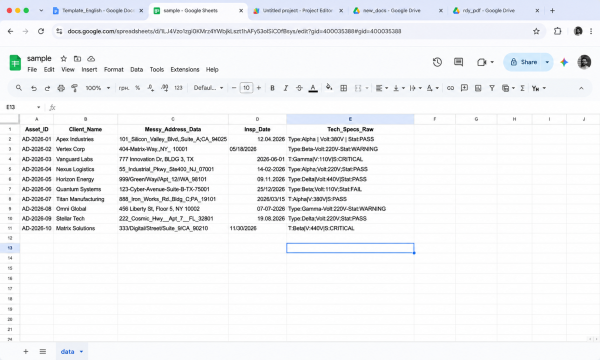
Task: Decrease the font size
Action: pos(234,88)
